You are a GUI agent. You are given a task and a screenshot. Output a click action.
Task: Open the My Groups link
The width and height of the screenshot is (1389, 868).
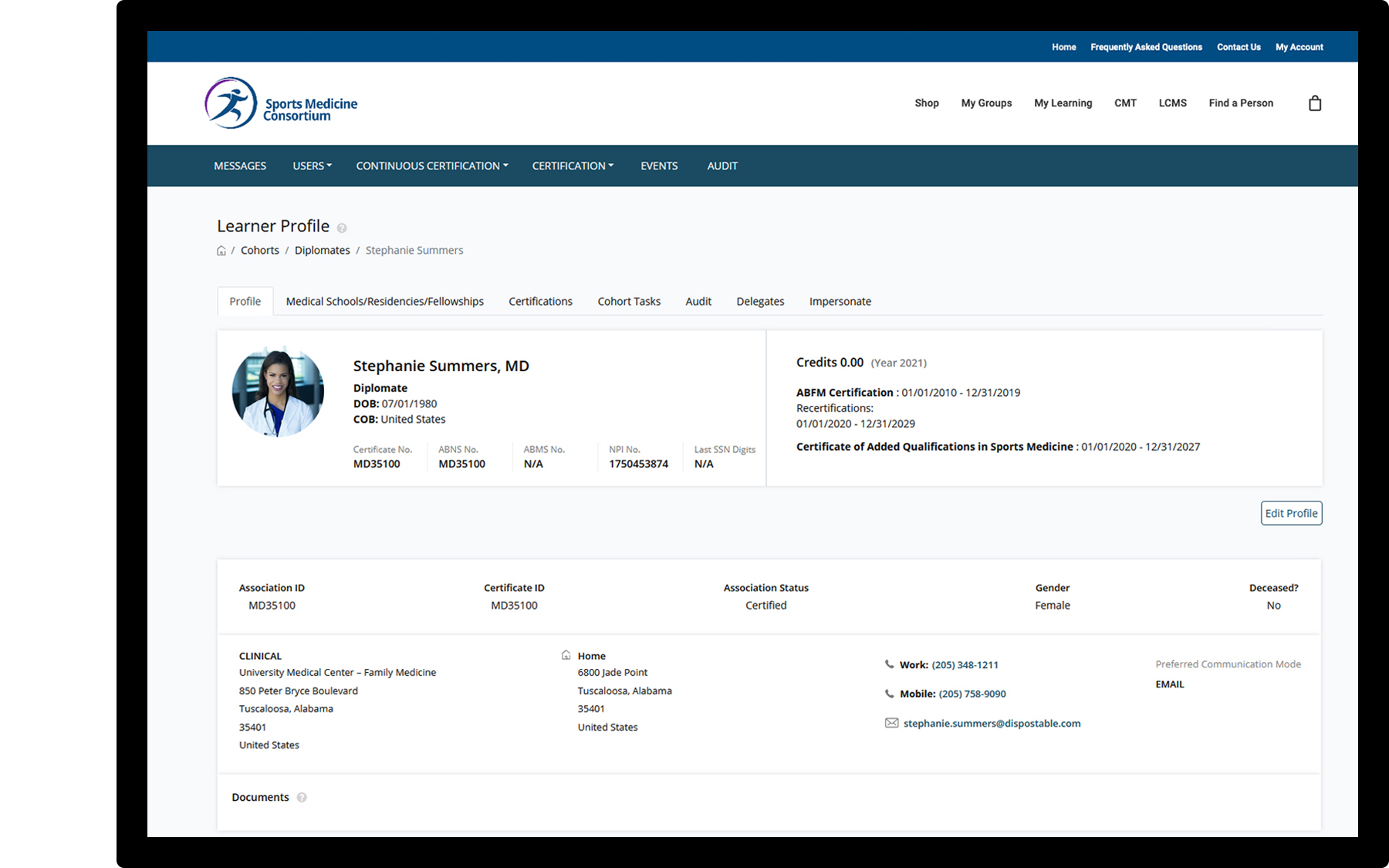[x=986, y=103]
